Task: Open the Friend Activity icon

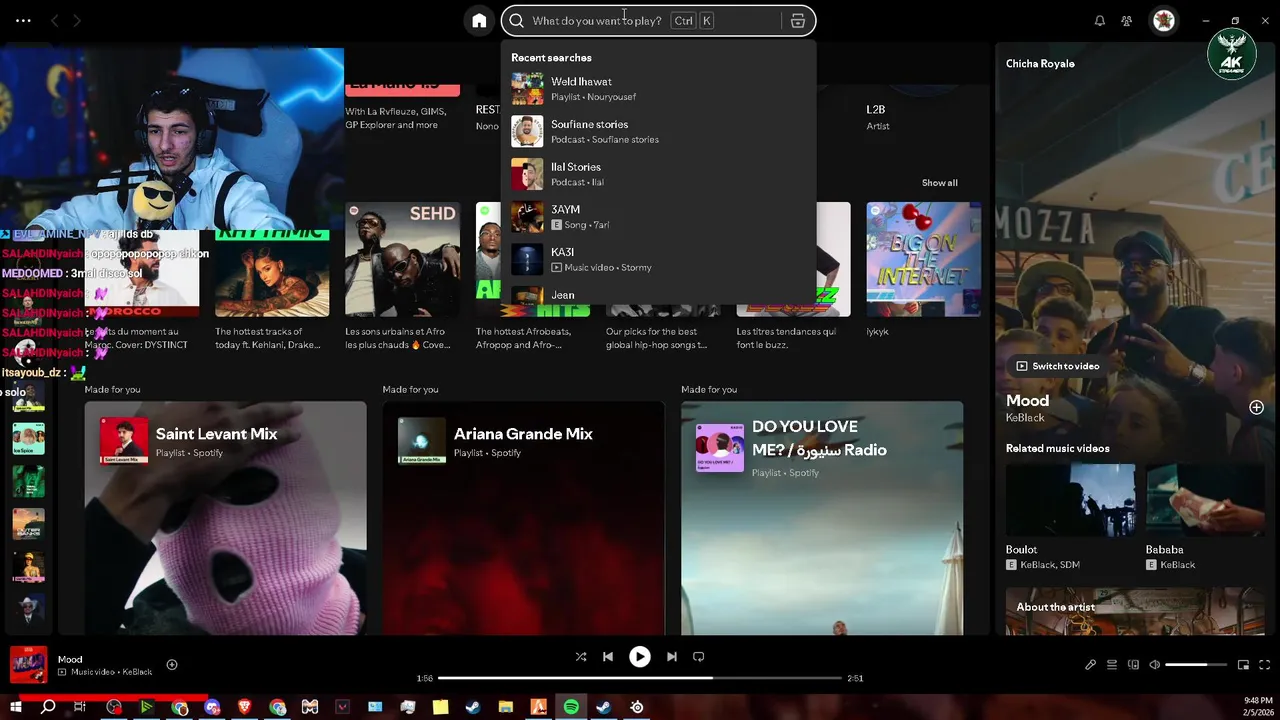Action: click(1127, 21)
